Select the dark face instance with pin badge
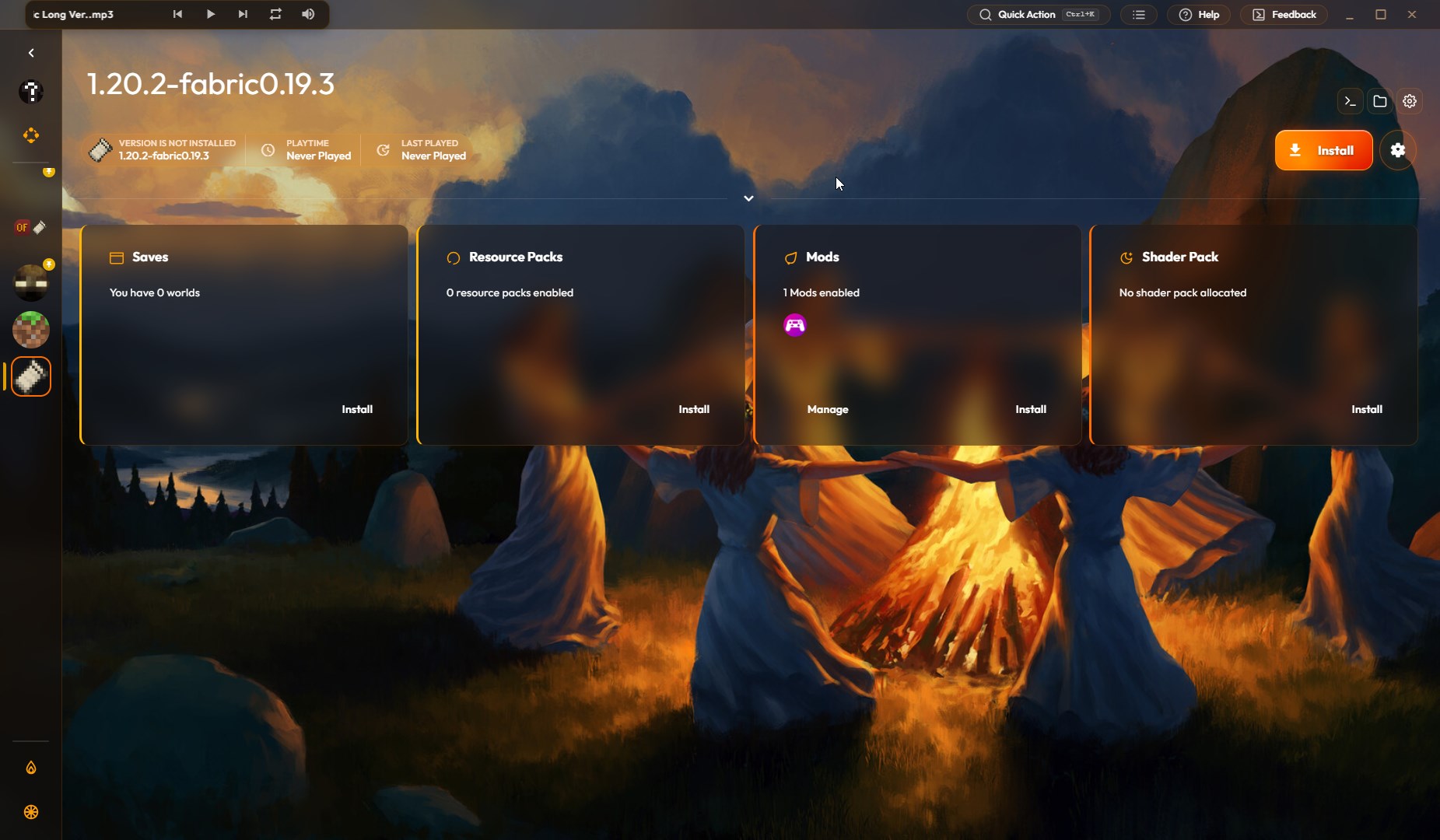This screenshot has height=840, width=1440. [31, 282]
